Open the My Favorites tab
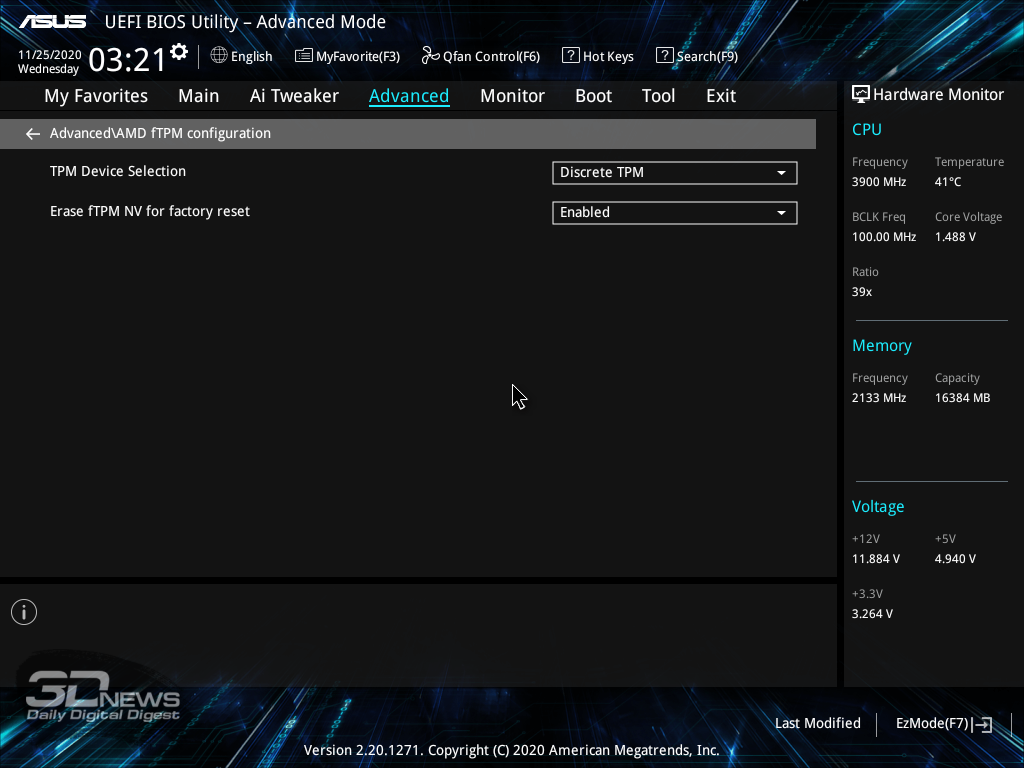The image size is (1024, 768). tap(96, 96)
